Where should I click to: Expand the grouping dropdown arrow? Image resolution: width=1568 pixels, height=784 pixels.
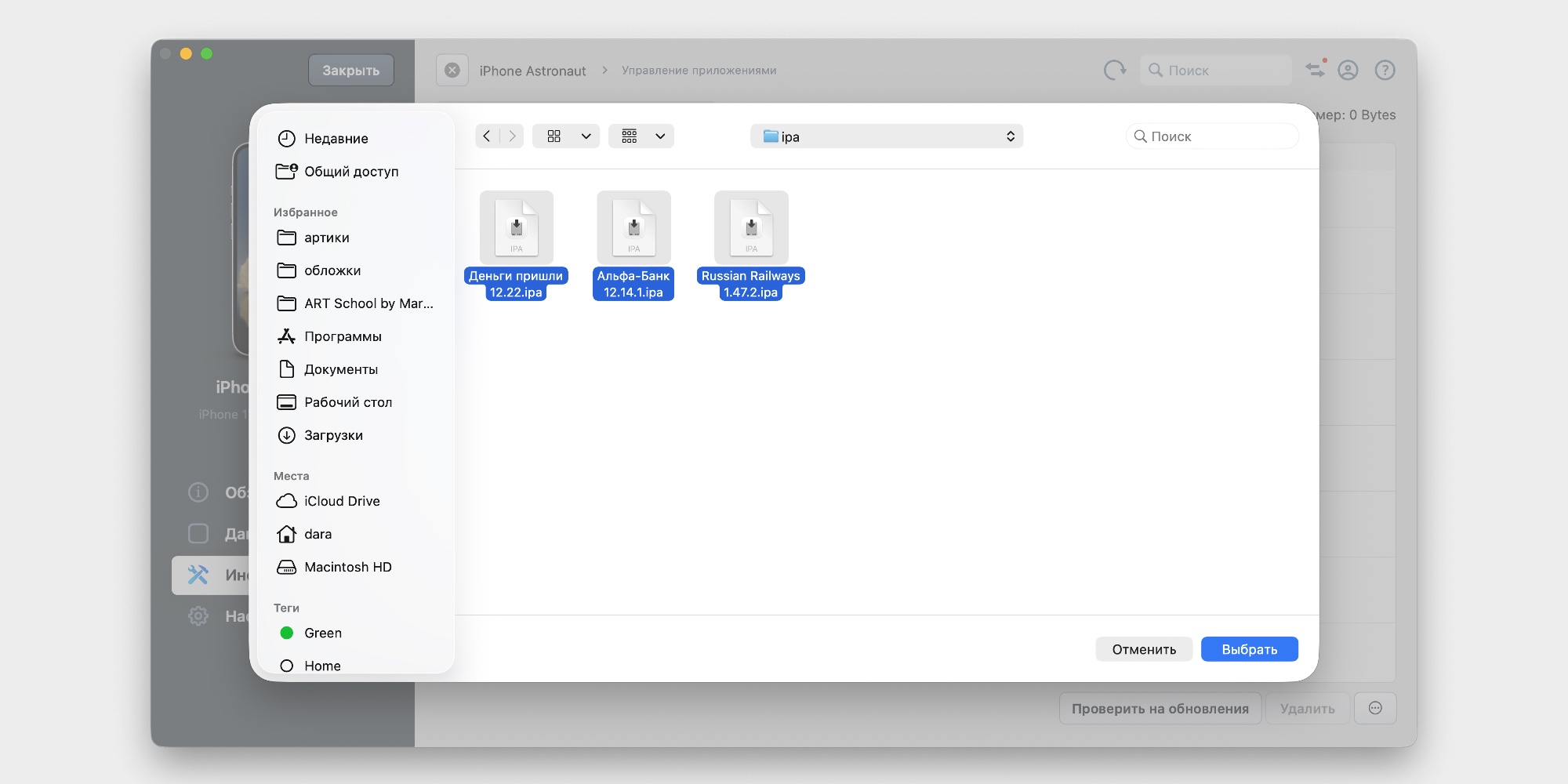(660, 136)
